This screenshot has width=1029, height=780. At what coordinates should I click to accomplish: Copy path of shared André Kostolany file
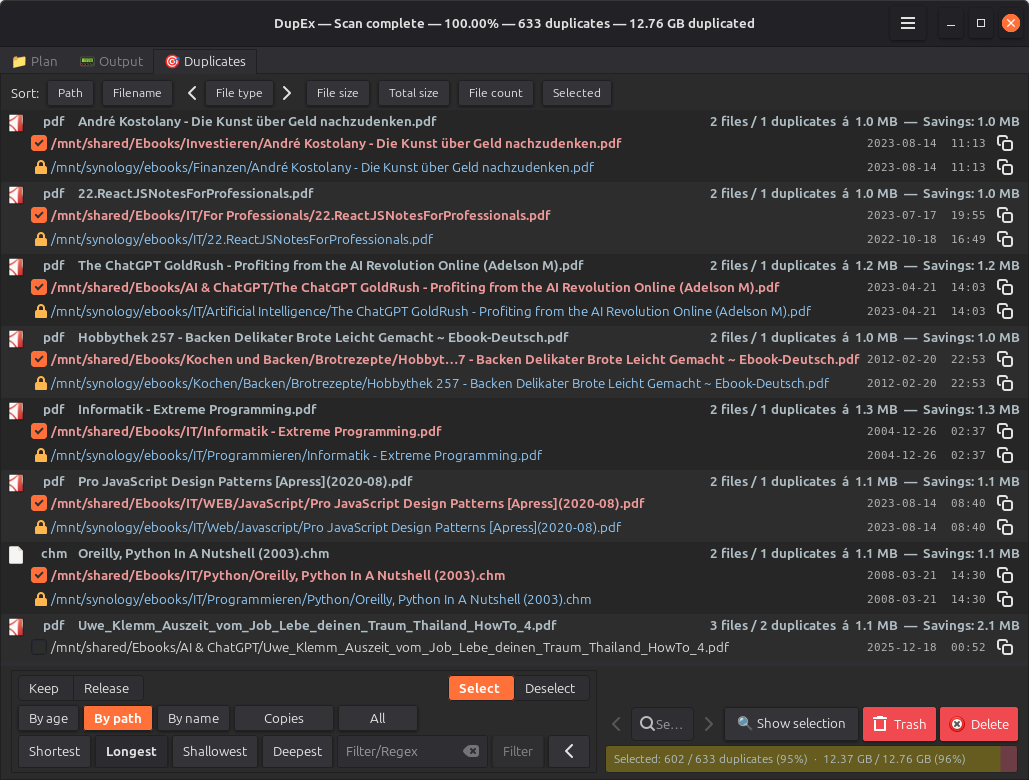pos(1005,143)
